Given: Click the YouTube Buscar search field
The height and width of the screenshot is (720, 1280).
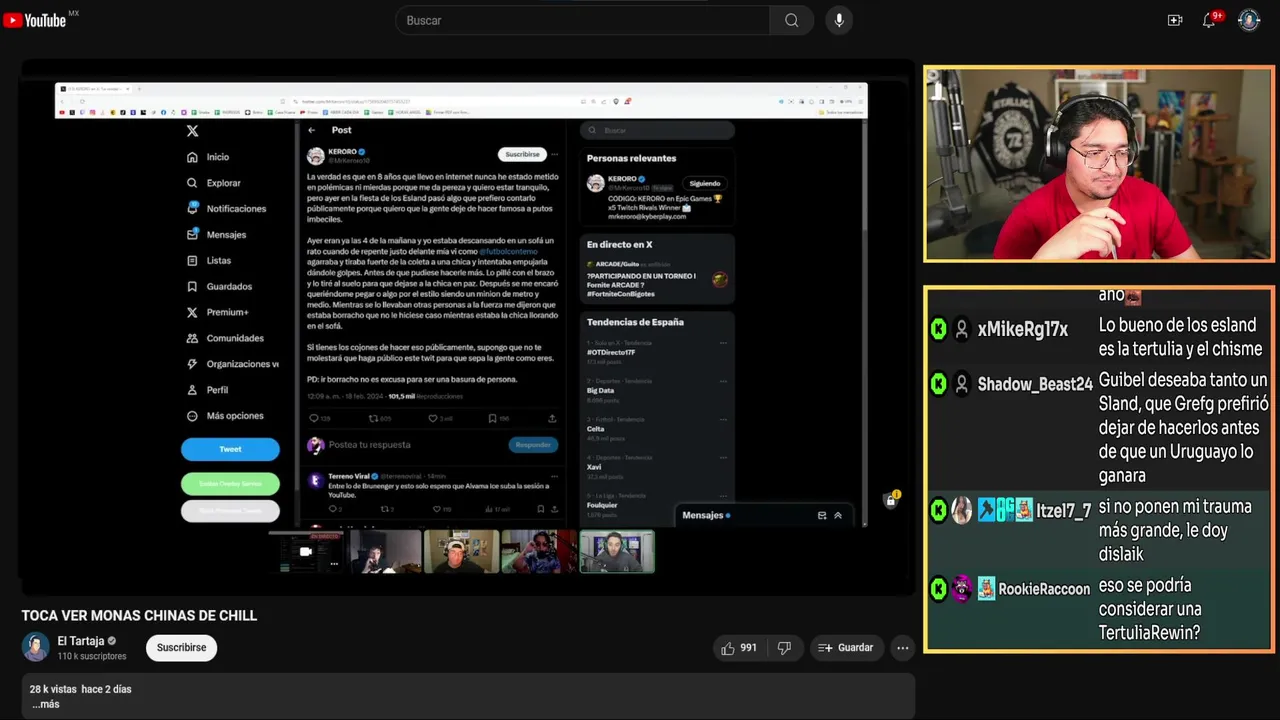Looking at the screenshot, I should (583, 20).
